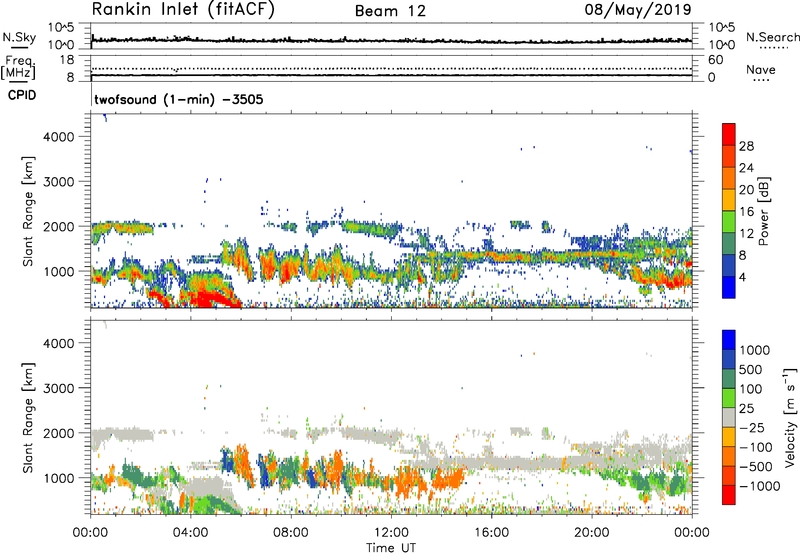Click the '16:00' time tick label
The image size is (800, 554).
(491, 533)
